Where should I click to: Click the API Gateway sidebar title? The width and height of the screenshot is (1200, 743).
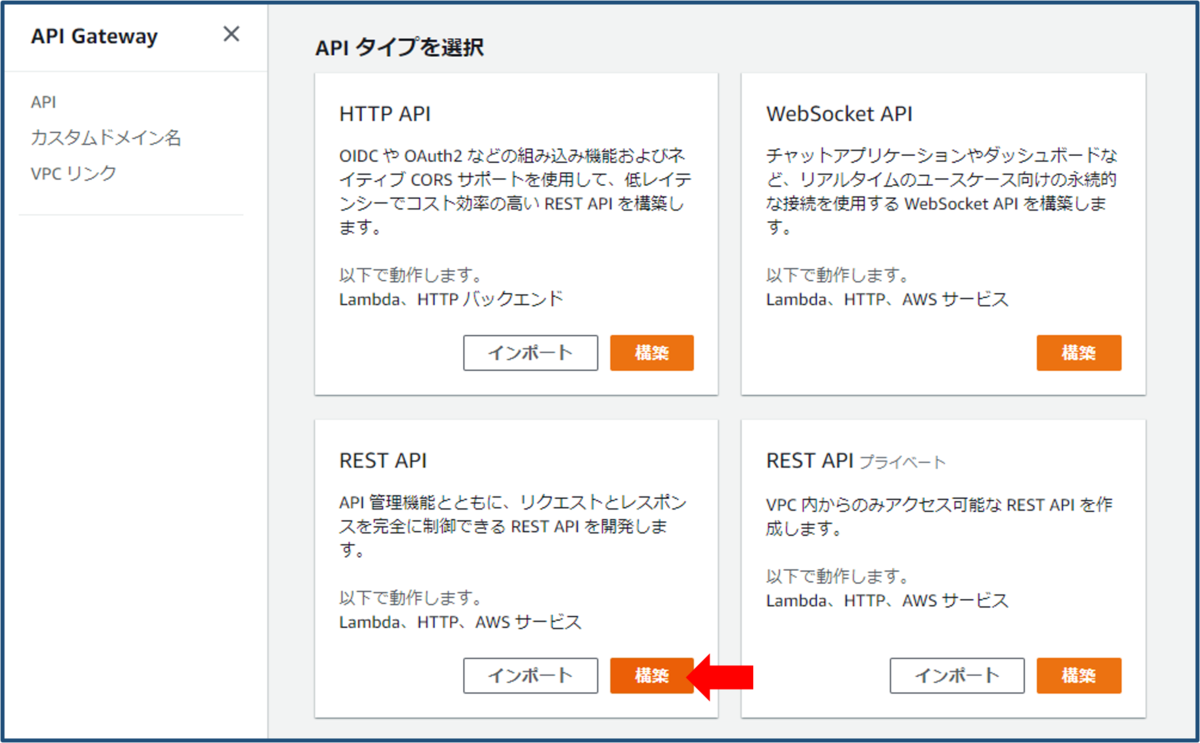tap(94, 36)
